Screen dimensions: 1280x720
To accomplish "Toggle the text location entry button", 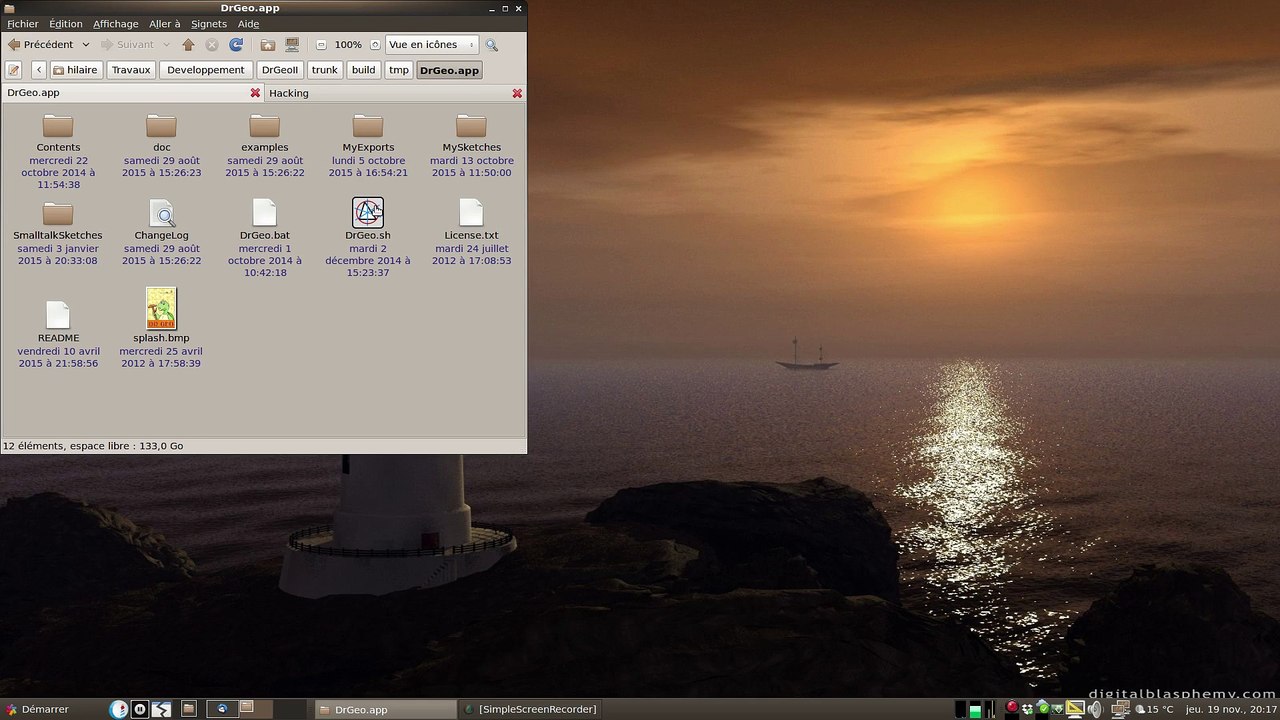I will click(13, 70).
